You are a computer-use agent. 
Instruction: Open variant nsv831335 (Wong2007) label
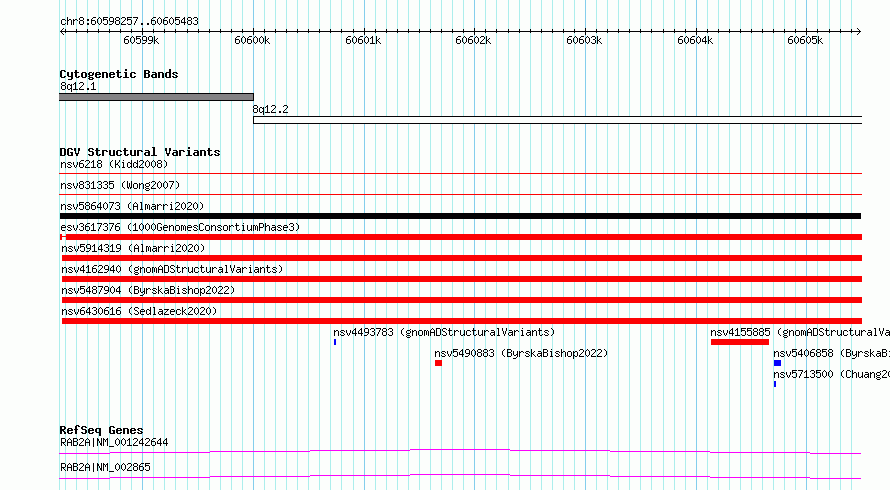click(120, 186)
